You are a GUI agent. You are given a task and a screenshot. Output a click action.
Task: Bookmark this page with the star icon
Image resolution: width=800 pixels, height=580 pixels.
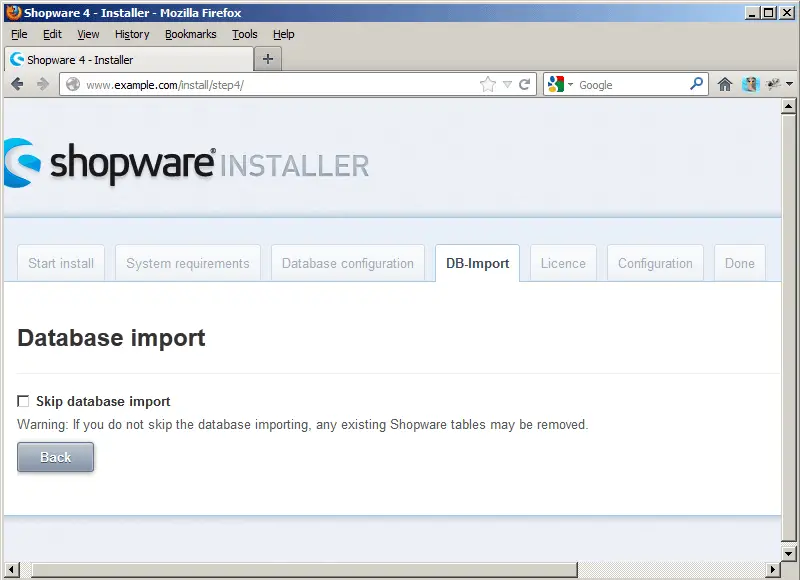tap(488, 84)
